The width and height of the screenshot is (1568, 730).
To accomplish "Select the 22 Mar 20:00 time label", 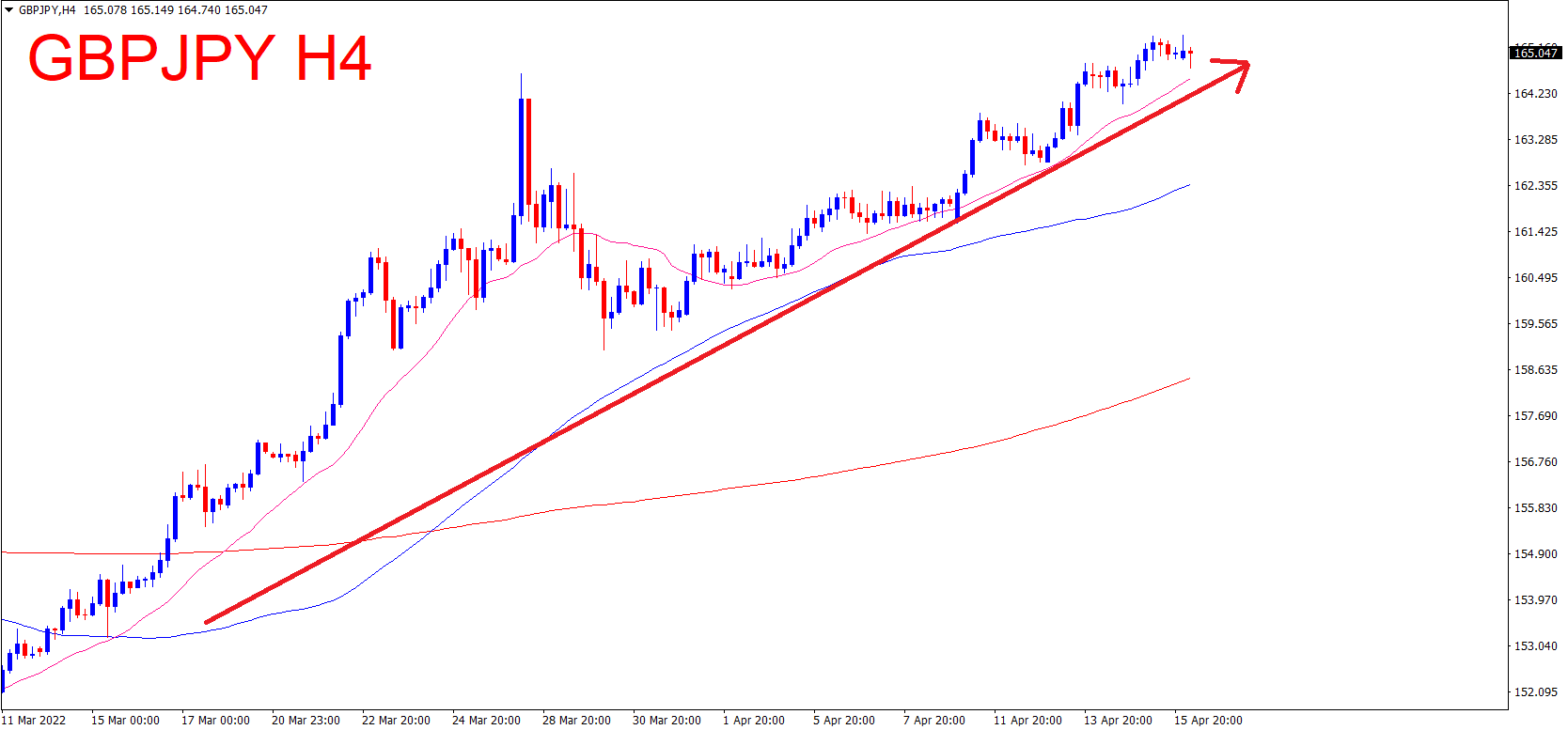I will point(396,721).
